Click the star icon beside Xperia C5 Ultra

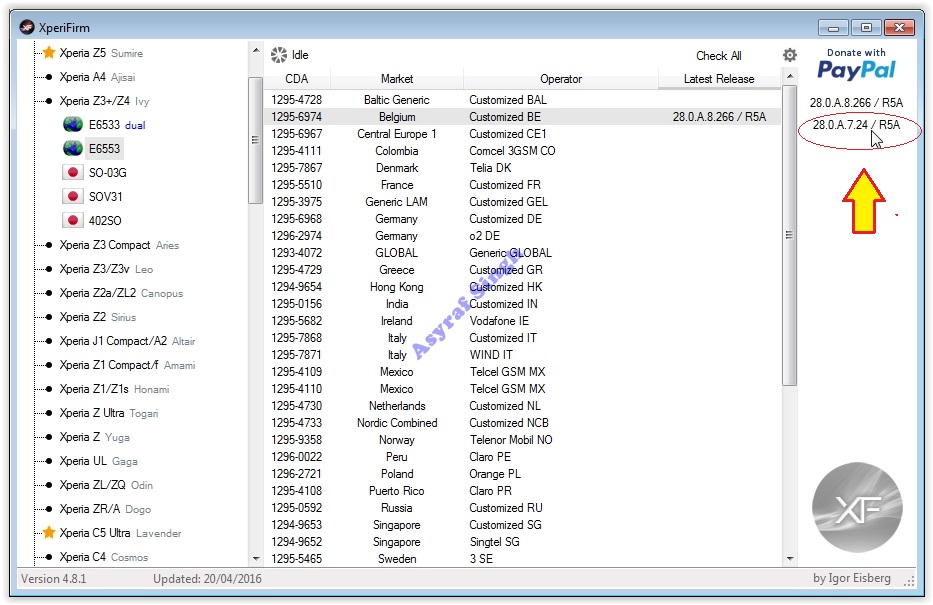tap(49, 532)
